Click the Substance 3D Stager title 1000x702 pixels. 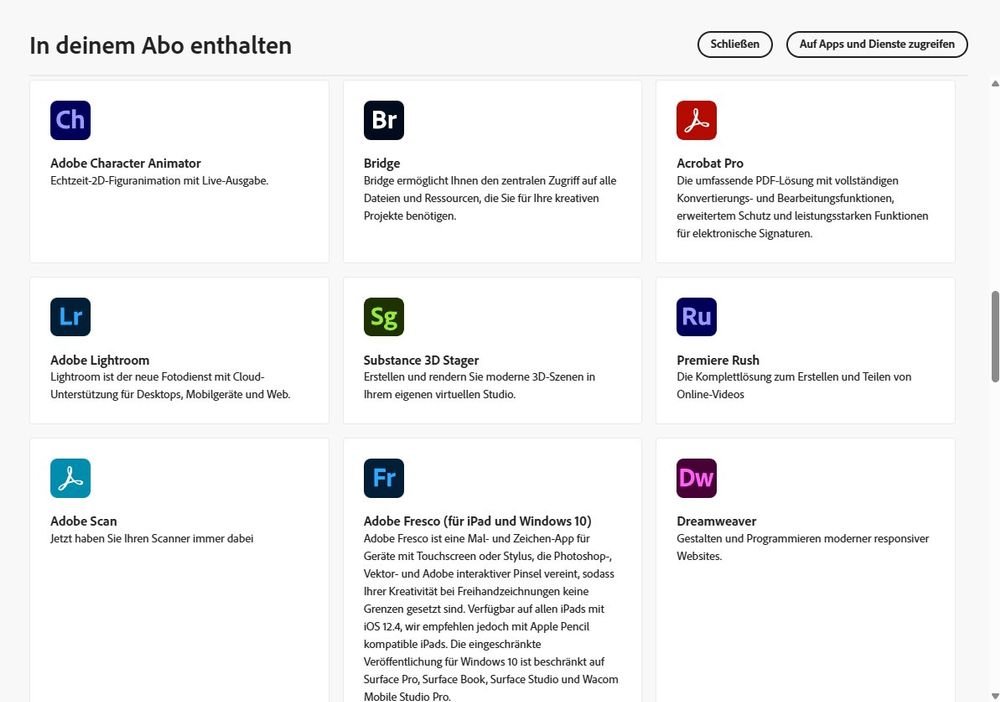pyautogui.click(x=421, y=359)
